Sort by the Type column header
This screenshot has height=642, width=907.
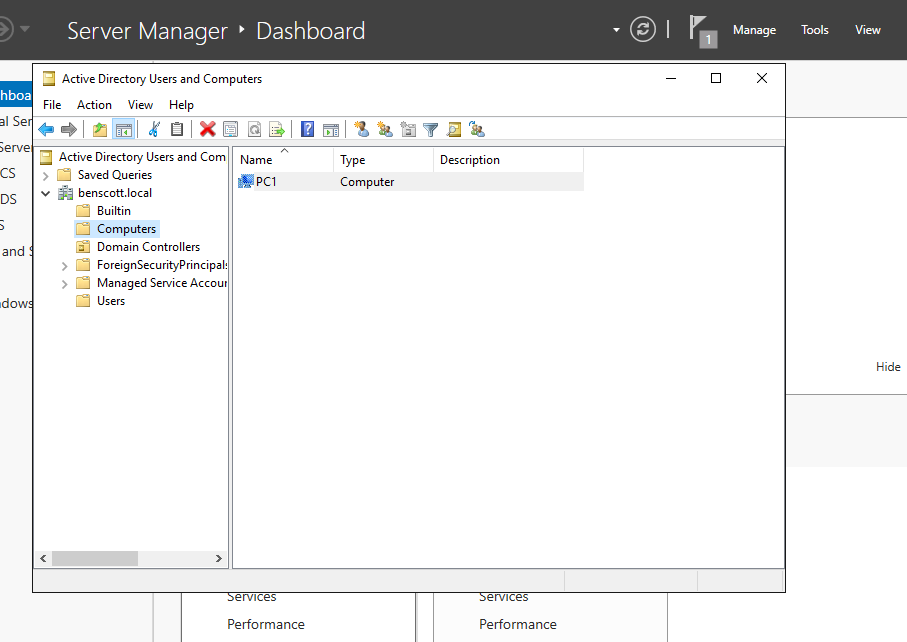tap(384, 160)
